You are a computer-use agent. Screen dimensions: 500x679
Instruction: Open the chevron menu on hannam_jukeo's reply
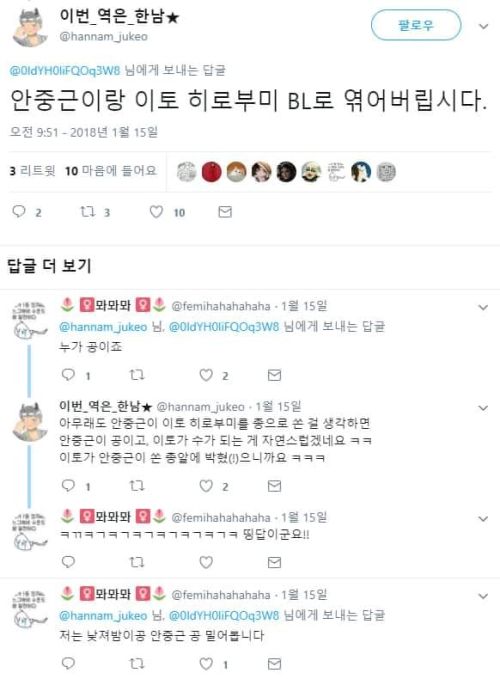(x=483, y=408)
